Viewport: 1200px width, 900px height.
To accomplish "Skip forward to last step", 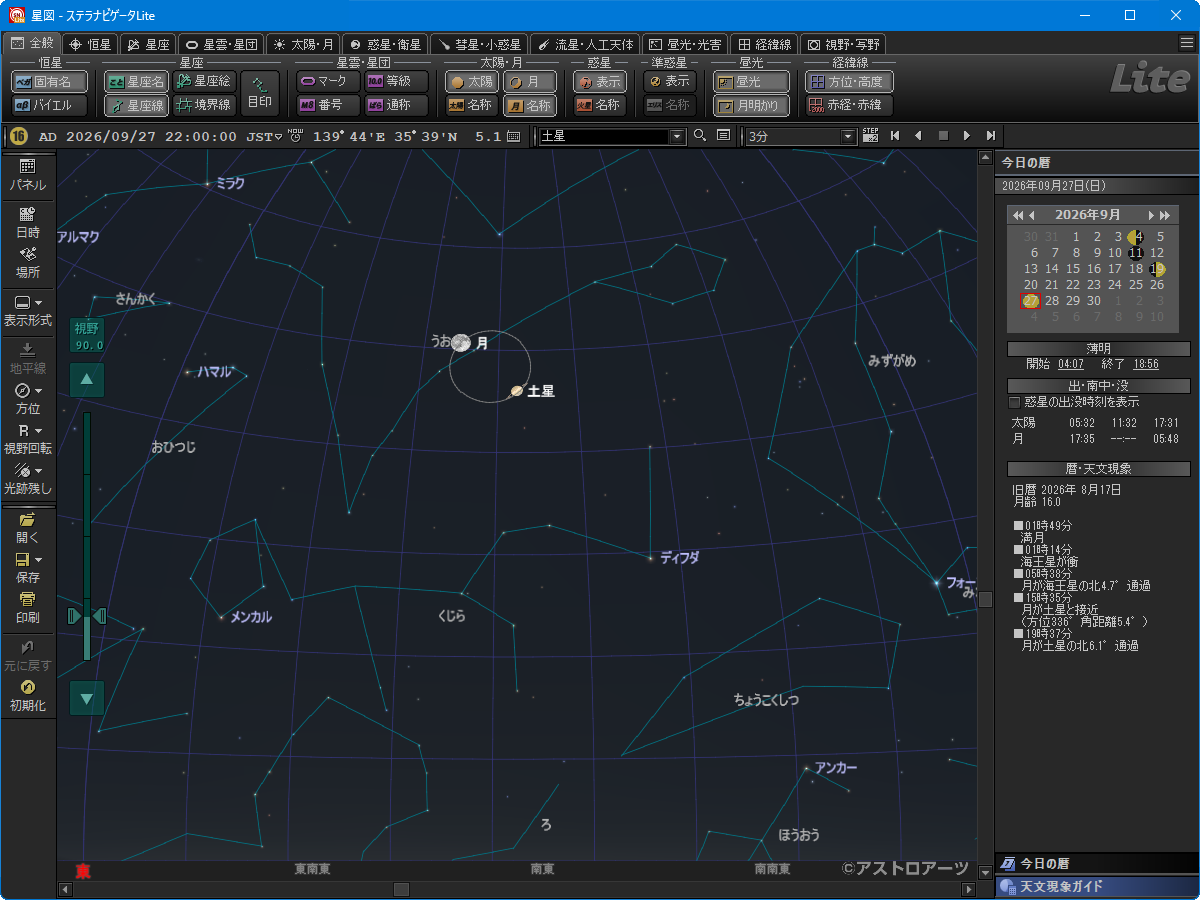I will (990, 136).
